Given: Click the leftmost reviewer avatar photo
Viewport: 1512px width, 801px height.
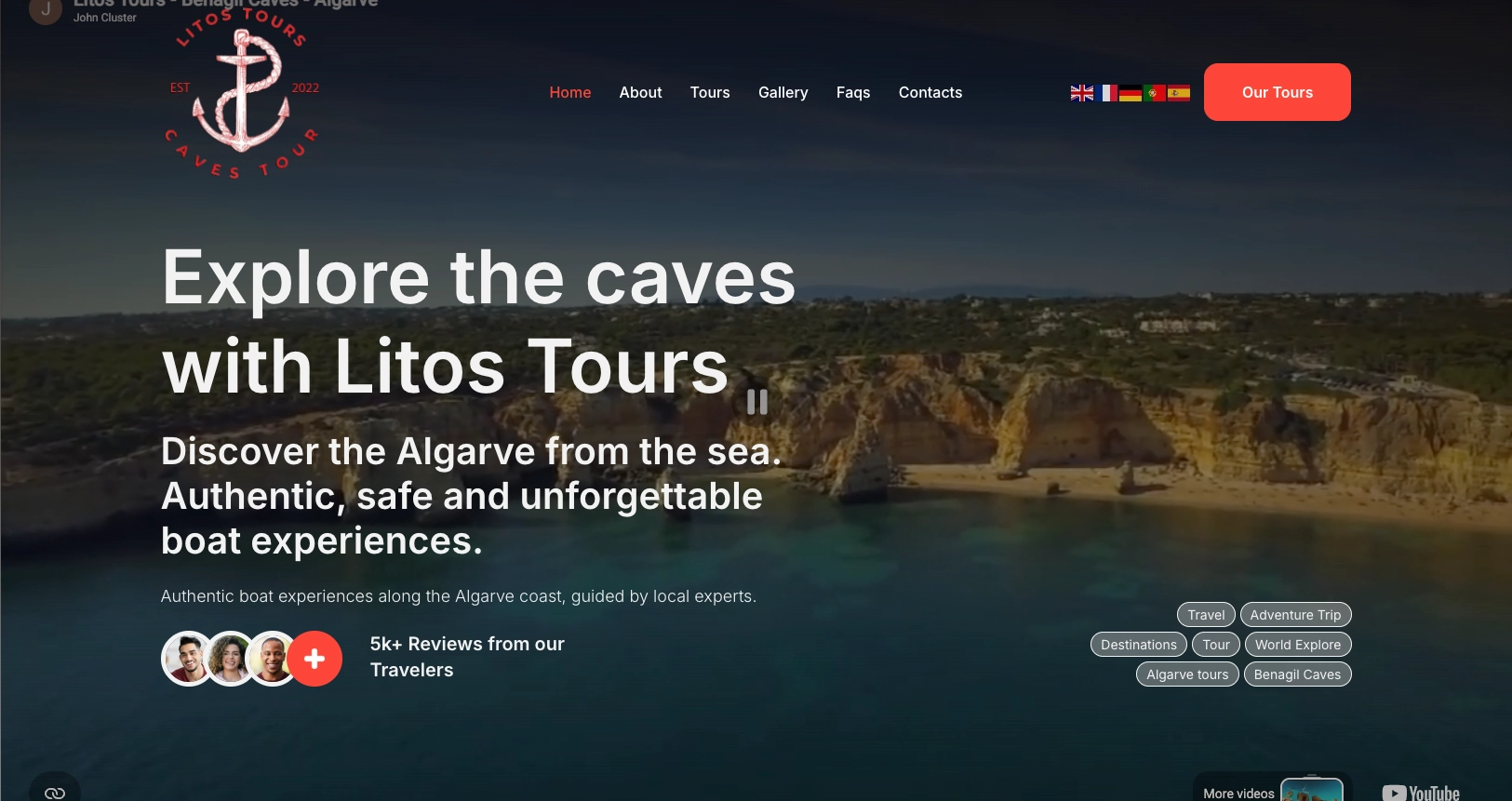Looking at the screenshot, I should 188,659.
